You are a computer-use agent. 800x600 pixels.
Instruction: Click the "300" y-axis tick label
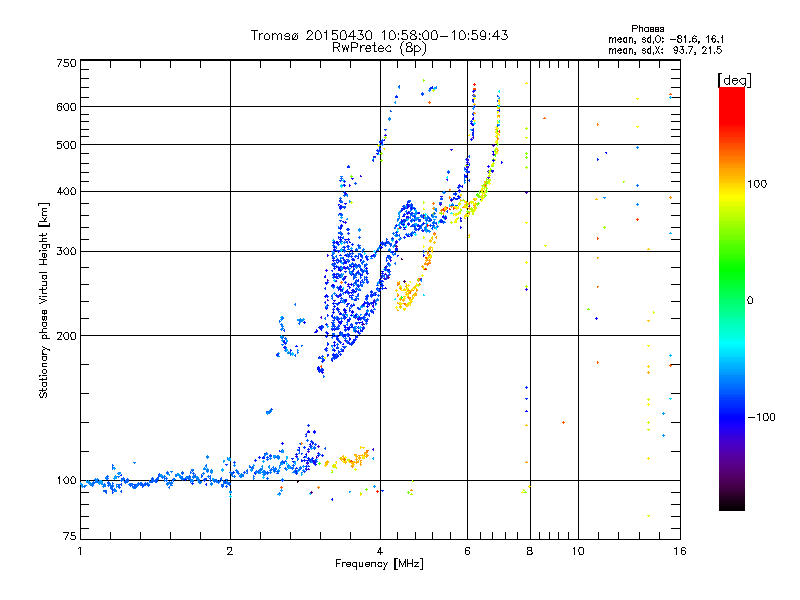coord(67,252)
